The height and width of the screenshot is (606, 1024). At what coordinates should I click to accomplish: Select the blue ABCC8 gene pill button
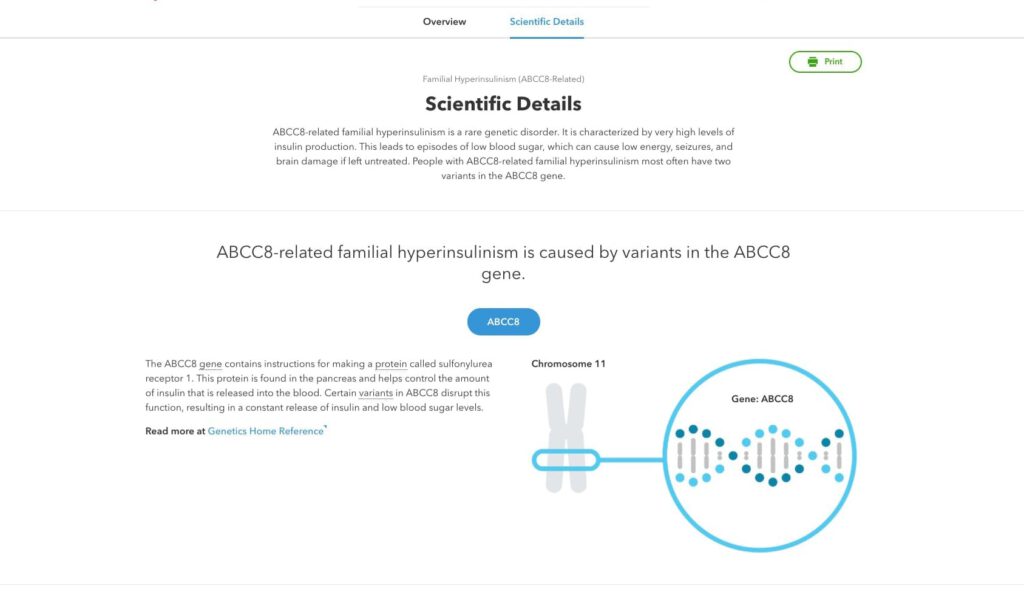click(x=504, y=321)
